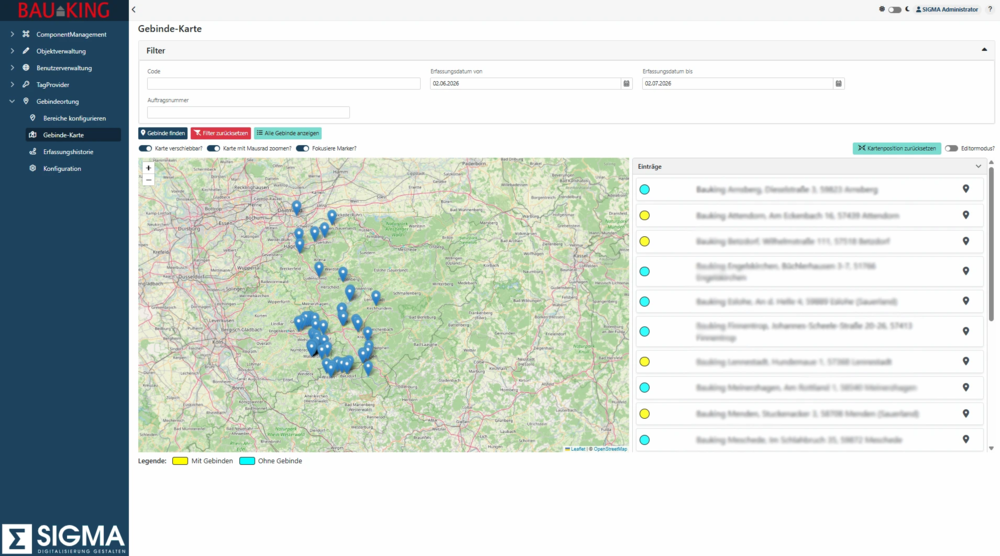Screen dimensions: 1000x556
Task: Open calendar for Erfassungsdatum bis
Action: pos(839,84)
